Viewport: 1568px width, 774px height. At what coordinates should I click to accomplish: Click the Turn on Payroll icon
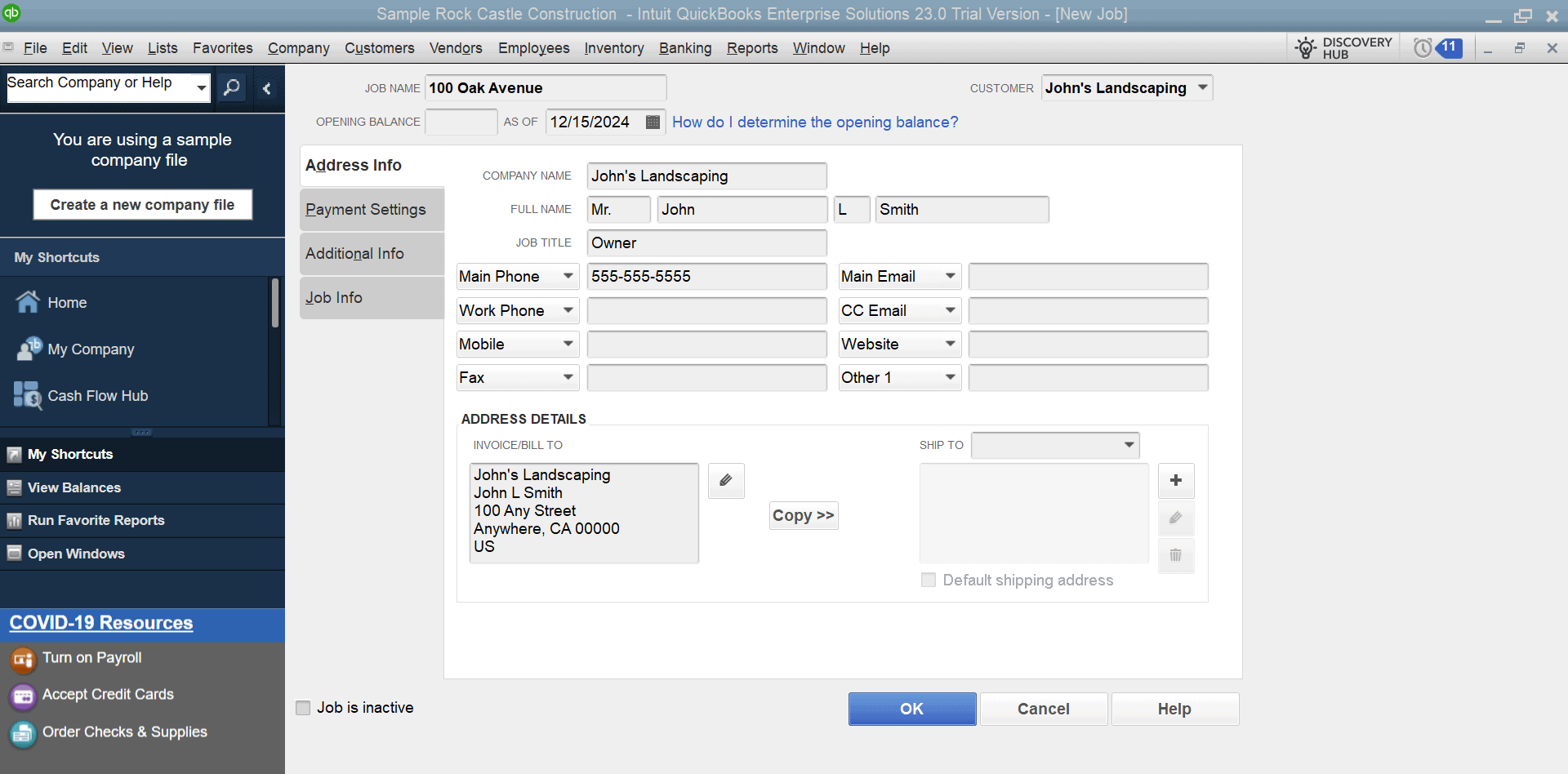point(23,659)
